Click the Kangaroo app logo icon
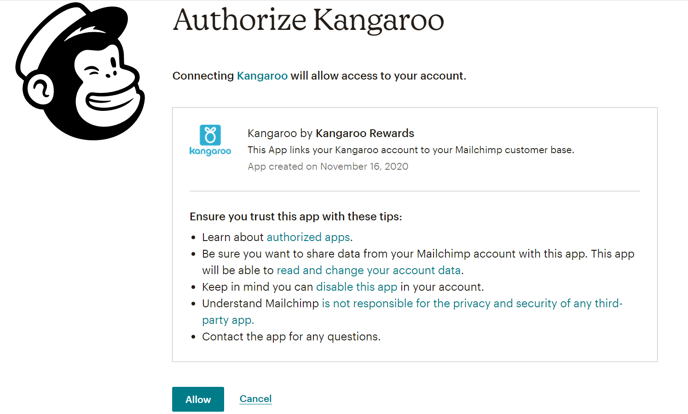This screenshot has width=688, height=414. click(210, 135)
